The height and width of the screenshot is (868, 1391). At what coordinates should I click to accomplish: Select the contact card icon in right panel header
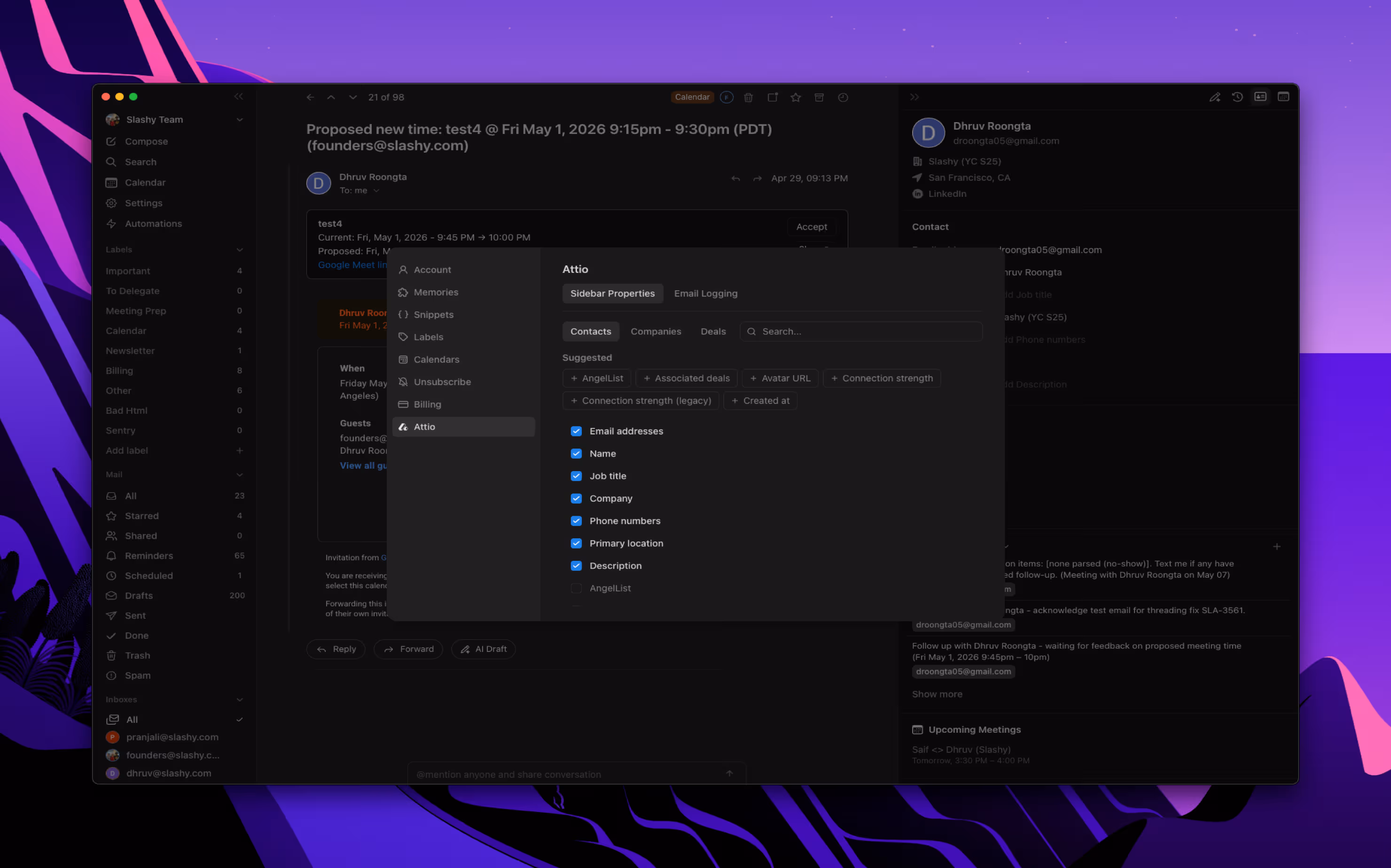[1260, 96]
